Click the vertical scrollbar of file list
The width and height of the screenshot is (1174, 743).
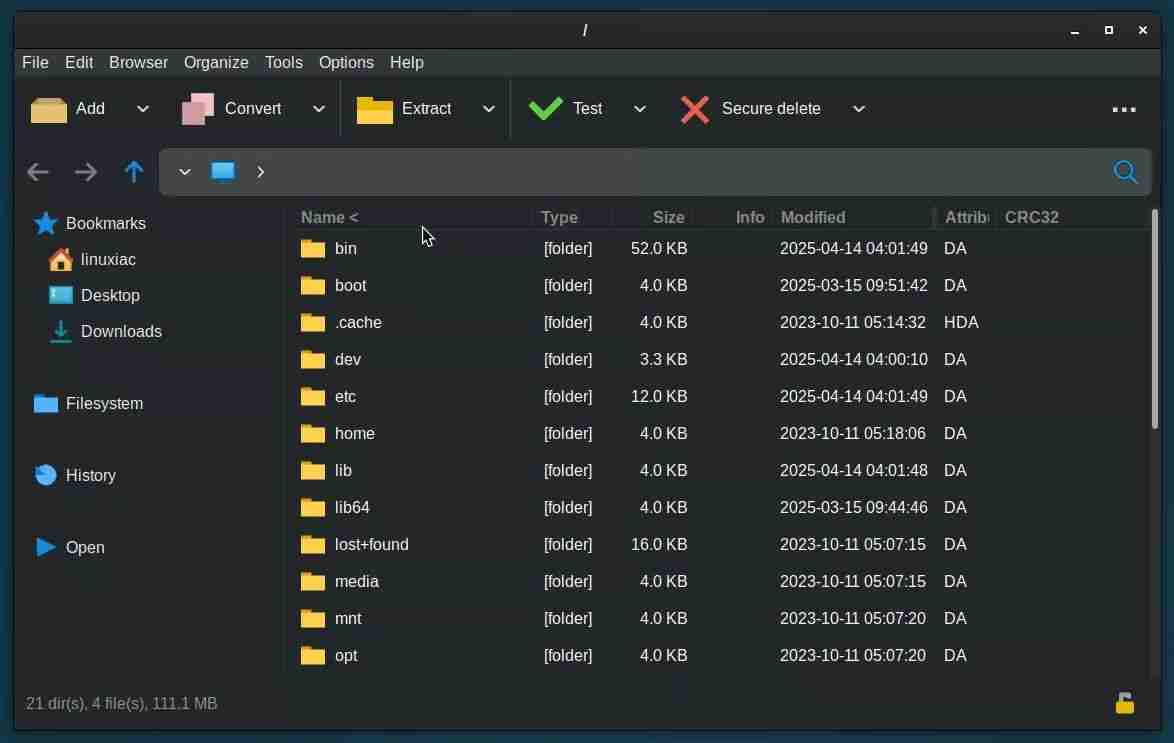[x=1155, y=320]
